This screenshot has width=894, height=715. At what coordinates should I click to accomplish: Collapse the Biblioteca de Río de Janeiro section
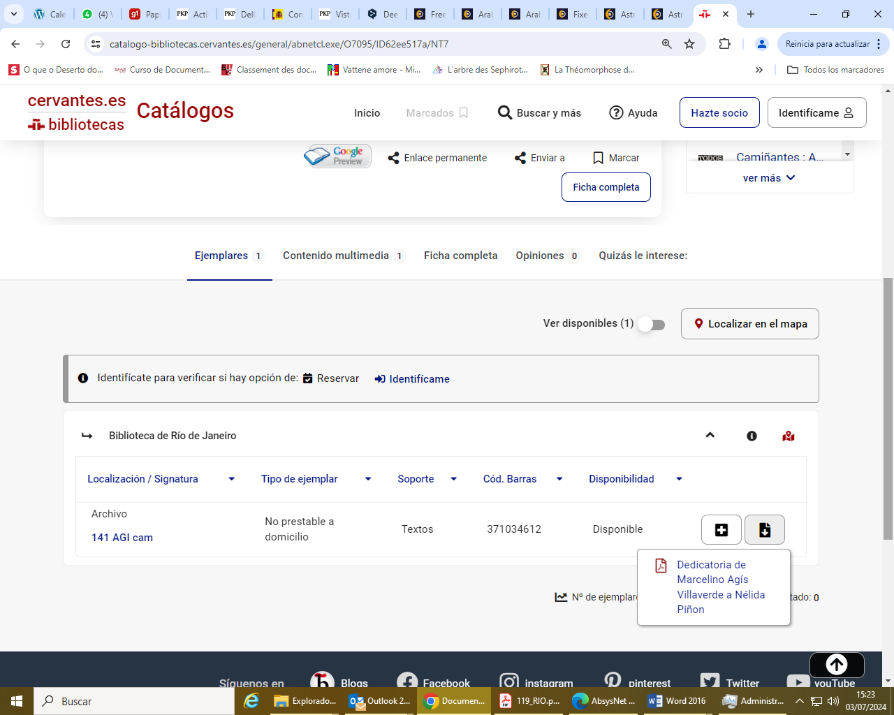coord(710,435)
